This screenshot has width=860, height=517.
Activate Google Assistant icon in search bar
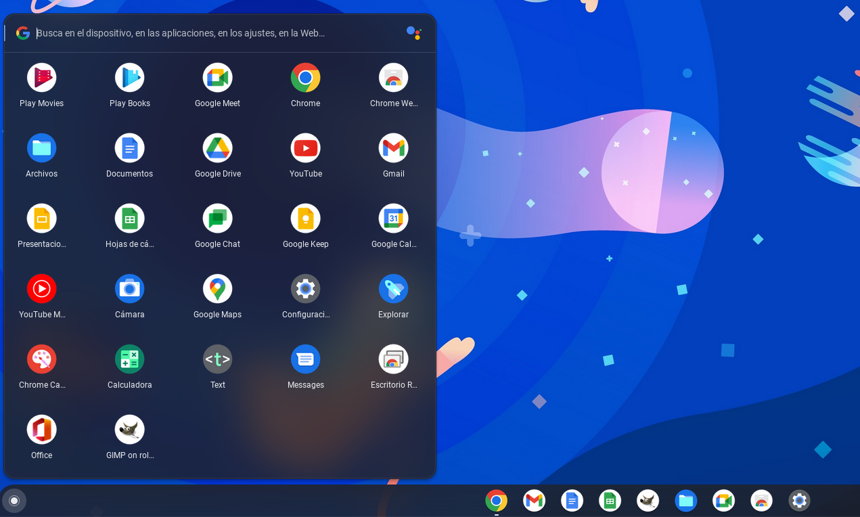tap(413, 33)
